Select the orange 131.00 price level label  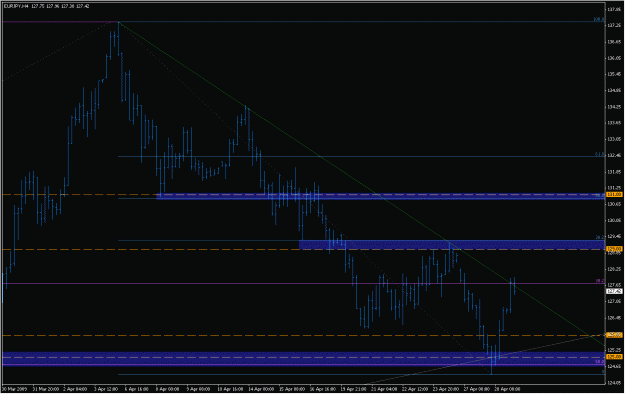click(614, 194)
